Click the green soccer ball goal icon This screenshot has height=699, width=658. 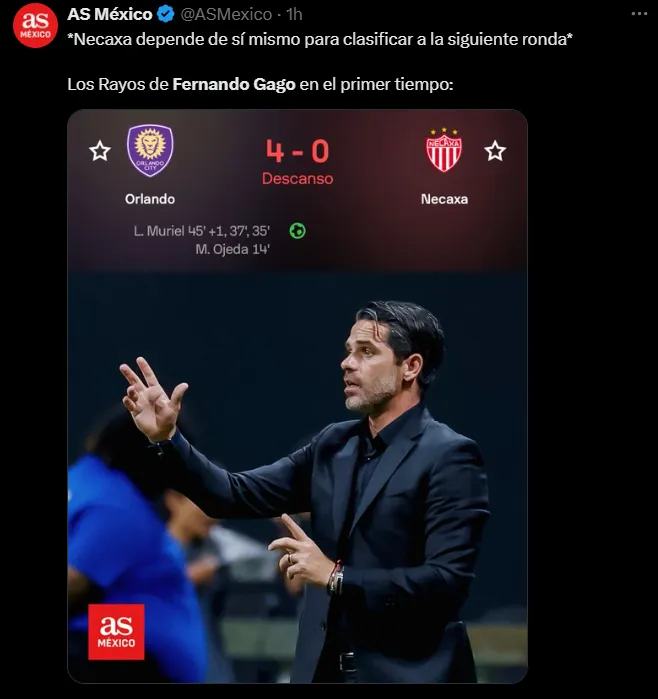(x=298, y=231)
